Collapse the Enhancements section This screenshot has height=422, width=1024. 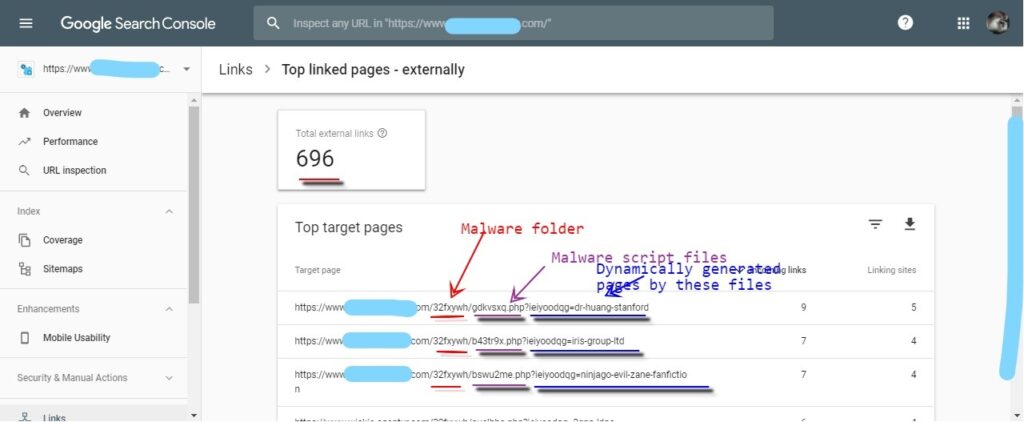coord(169,309)
